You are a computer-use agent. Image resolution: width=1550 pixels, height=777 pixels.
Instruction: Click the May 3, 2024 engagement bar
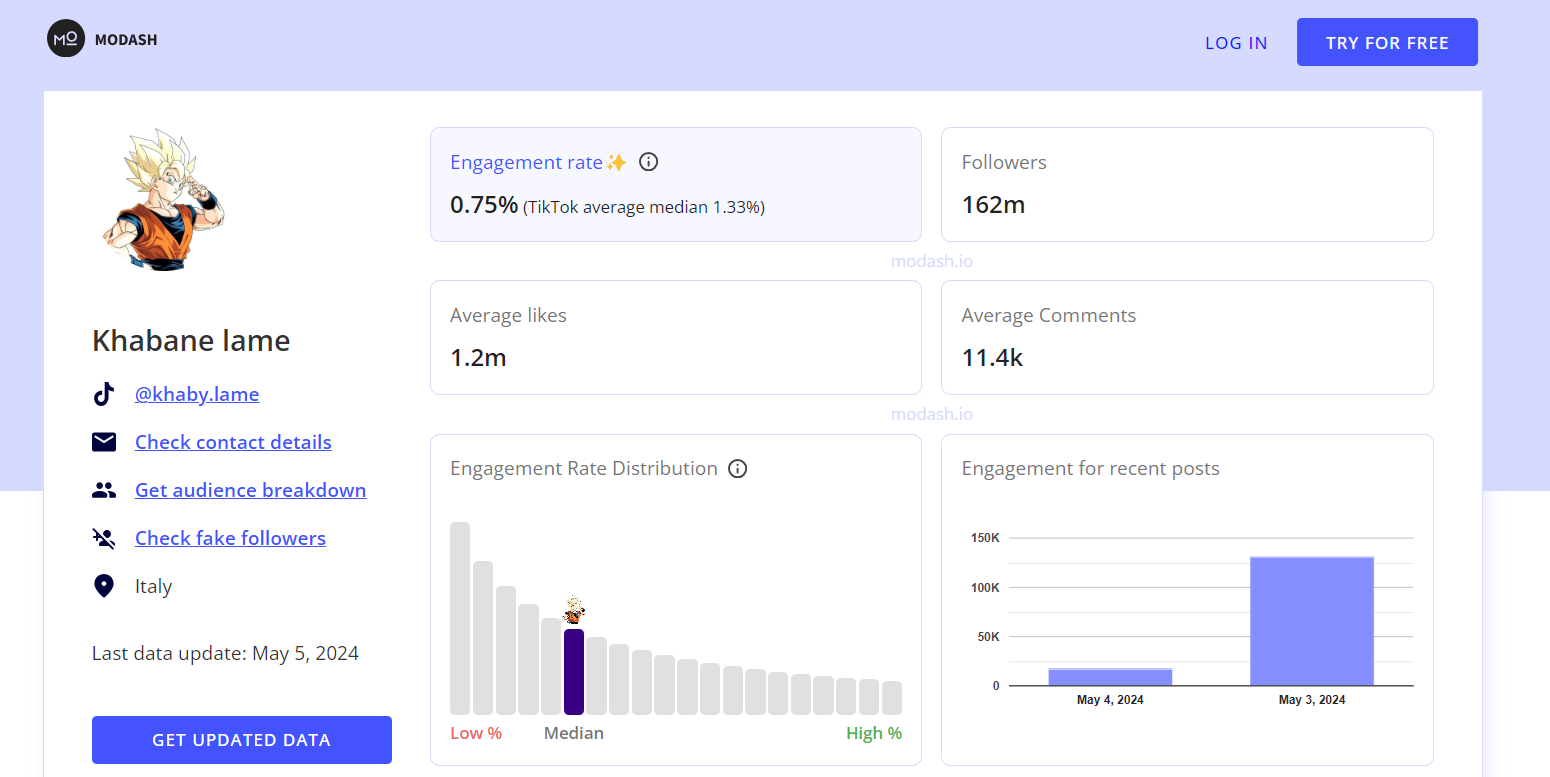point(1312,621)
